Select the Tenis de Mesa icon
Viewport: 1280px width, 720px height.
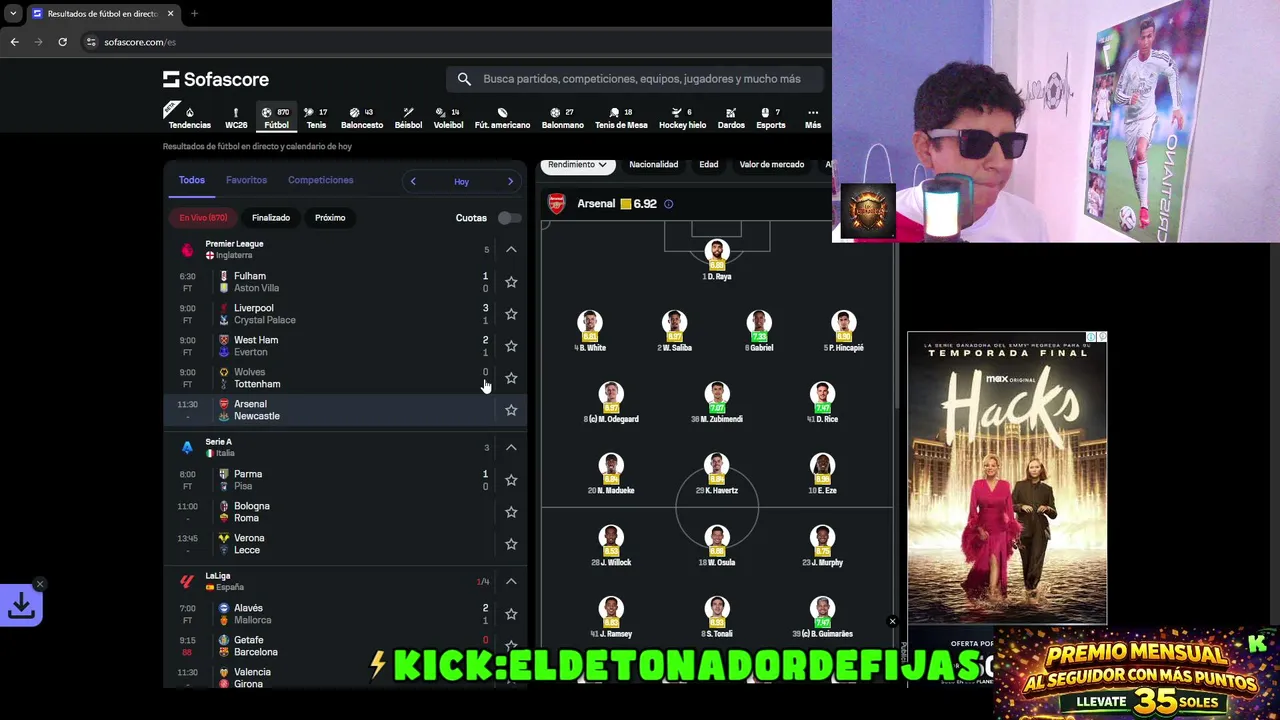(x=621, y=118)
